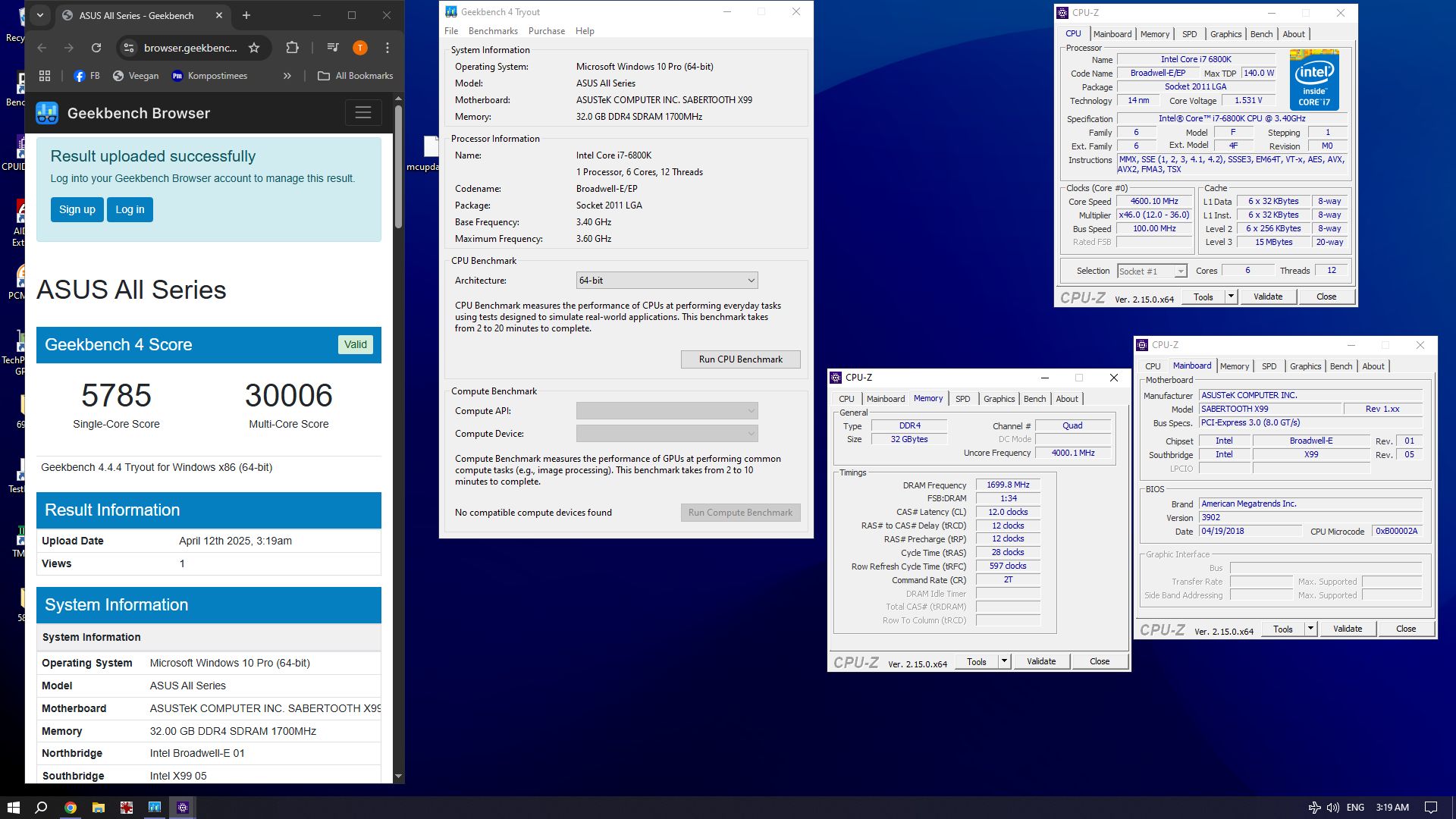The height and width of the screenshot is (819, 1456).
Task: Expand the Chrome tab search chevron
Action: 40,15
